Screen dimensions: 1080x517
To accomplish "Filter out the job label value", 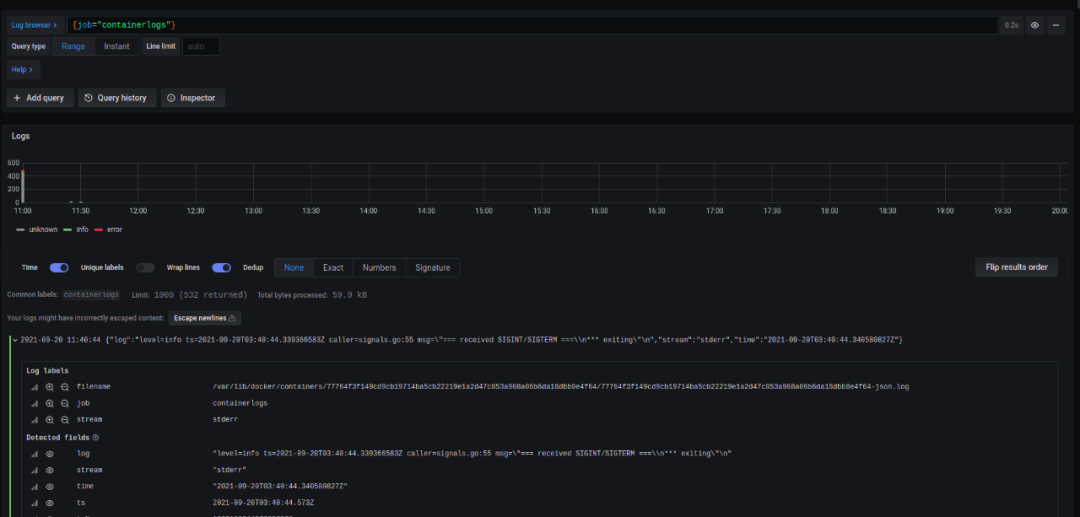I will (x=64, y=403).
